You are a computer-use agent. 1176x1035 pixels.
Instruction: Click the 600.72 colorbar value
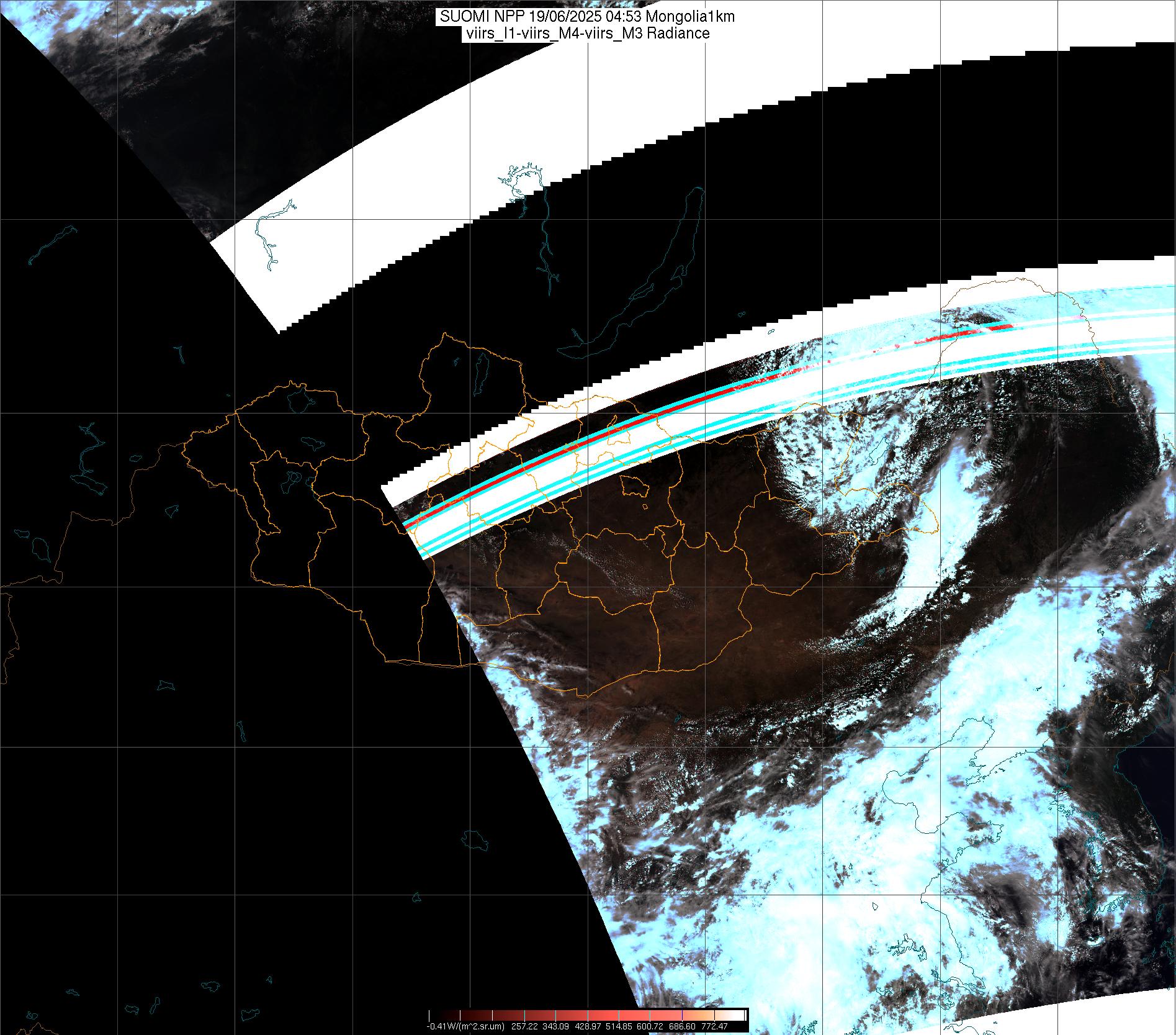pyautogui.click(x=650, y=1026)
